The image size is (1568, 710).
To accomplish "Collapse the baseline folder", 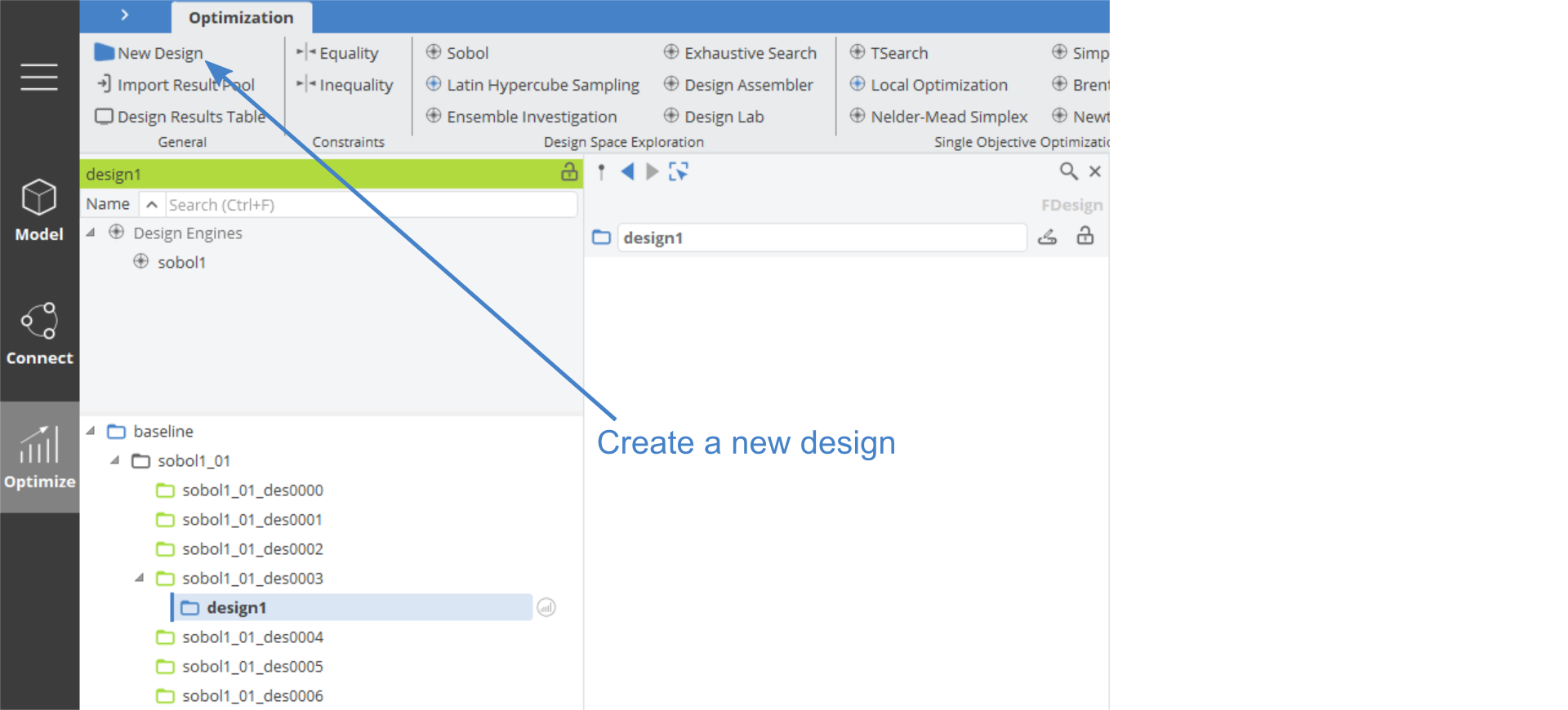I will [91, 430].
